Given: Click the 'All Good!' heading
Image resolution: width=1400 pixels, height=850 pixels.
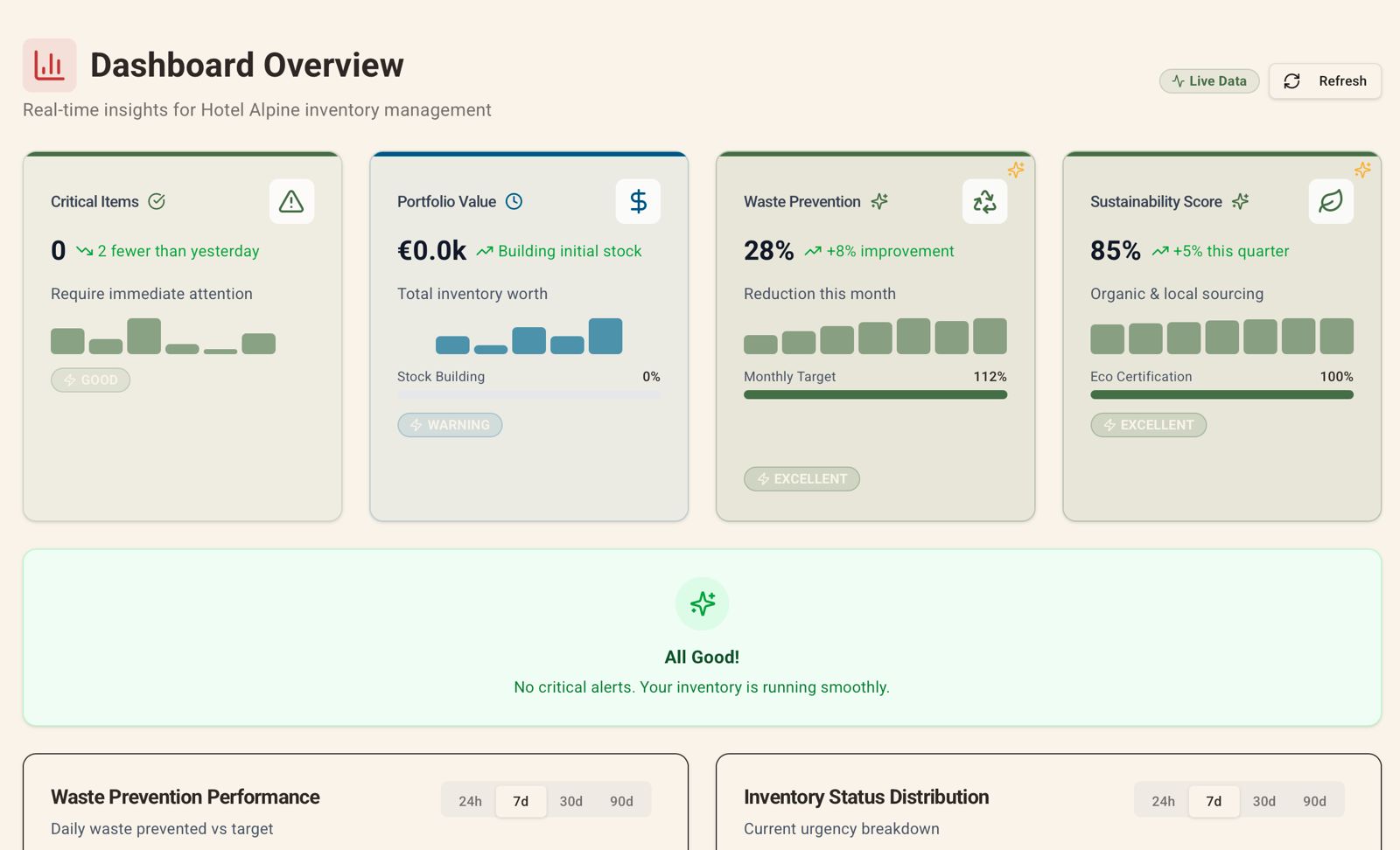Looking at the screenshot, I should pyautogui.click(x=702, y=658).
